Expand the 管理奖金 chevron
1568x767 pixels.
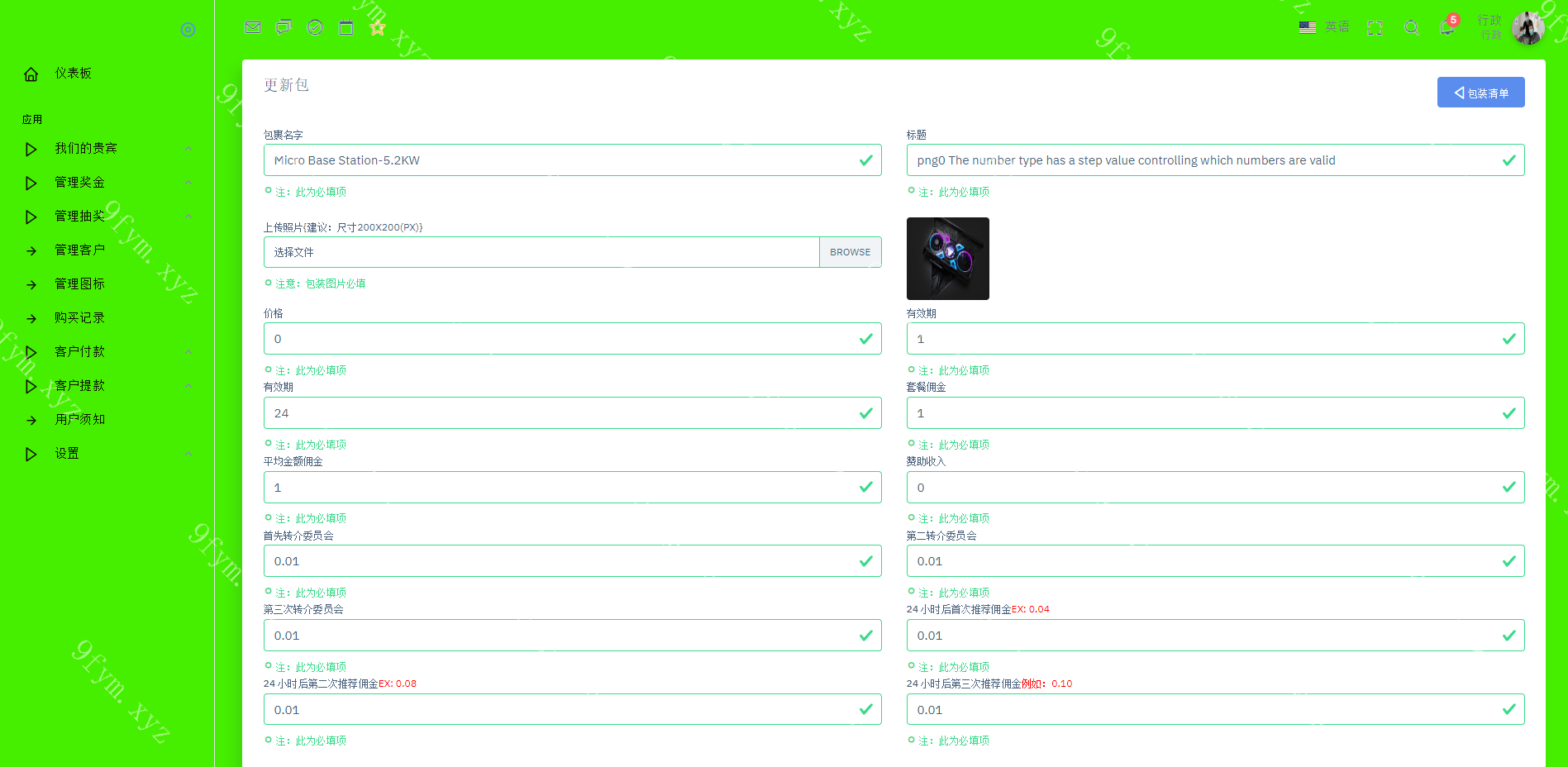188,183
